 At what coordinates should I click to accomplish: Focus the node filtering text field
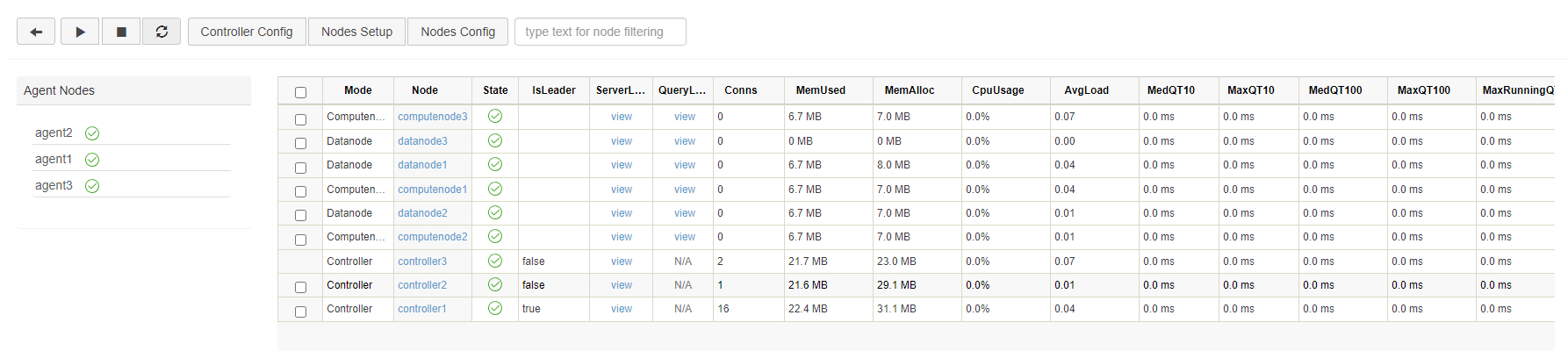pos(600,32)
